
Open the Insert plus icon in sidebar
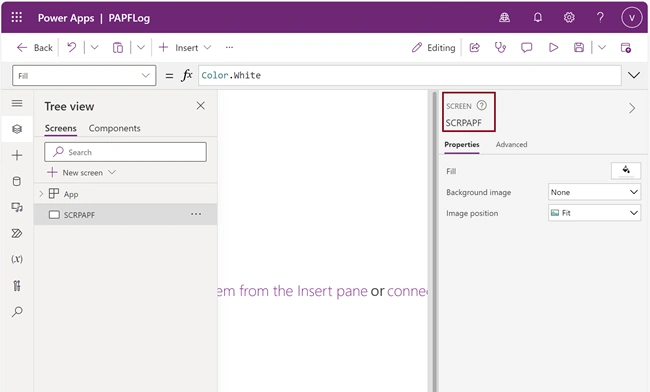pyautogui.click(x=17, y=155)
